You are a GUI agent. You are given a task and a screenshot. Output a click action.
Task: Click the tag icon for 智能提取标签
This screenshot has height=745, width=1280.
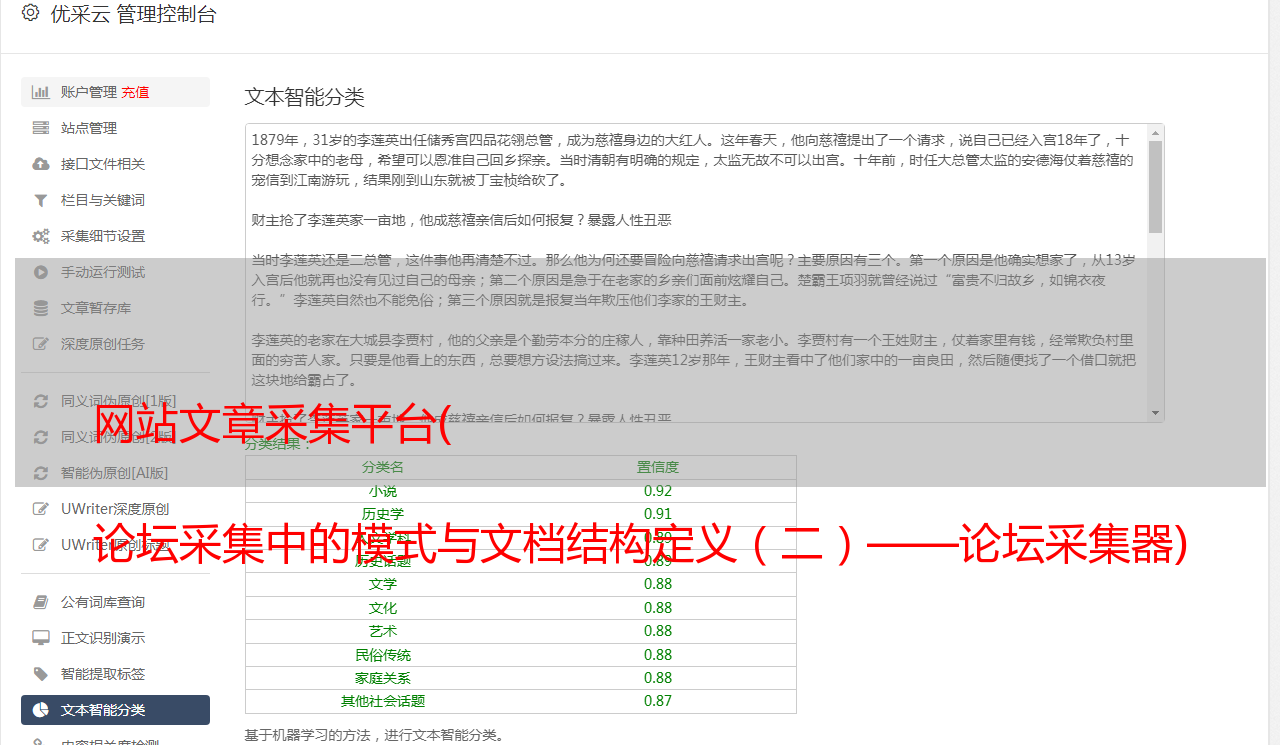point(41,674)
